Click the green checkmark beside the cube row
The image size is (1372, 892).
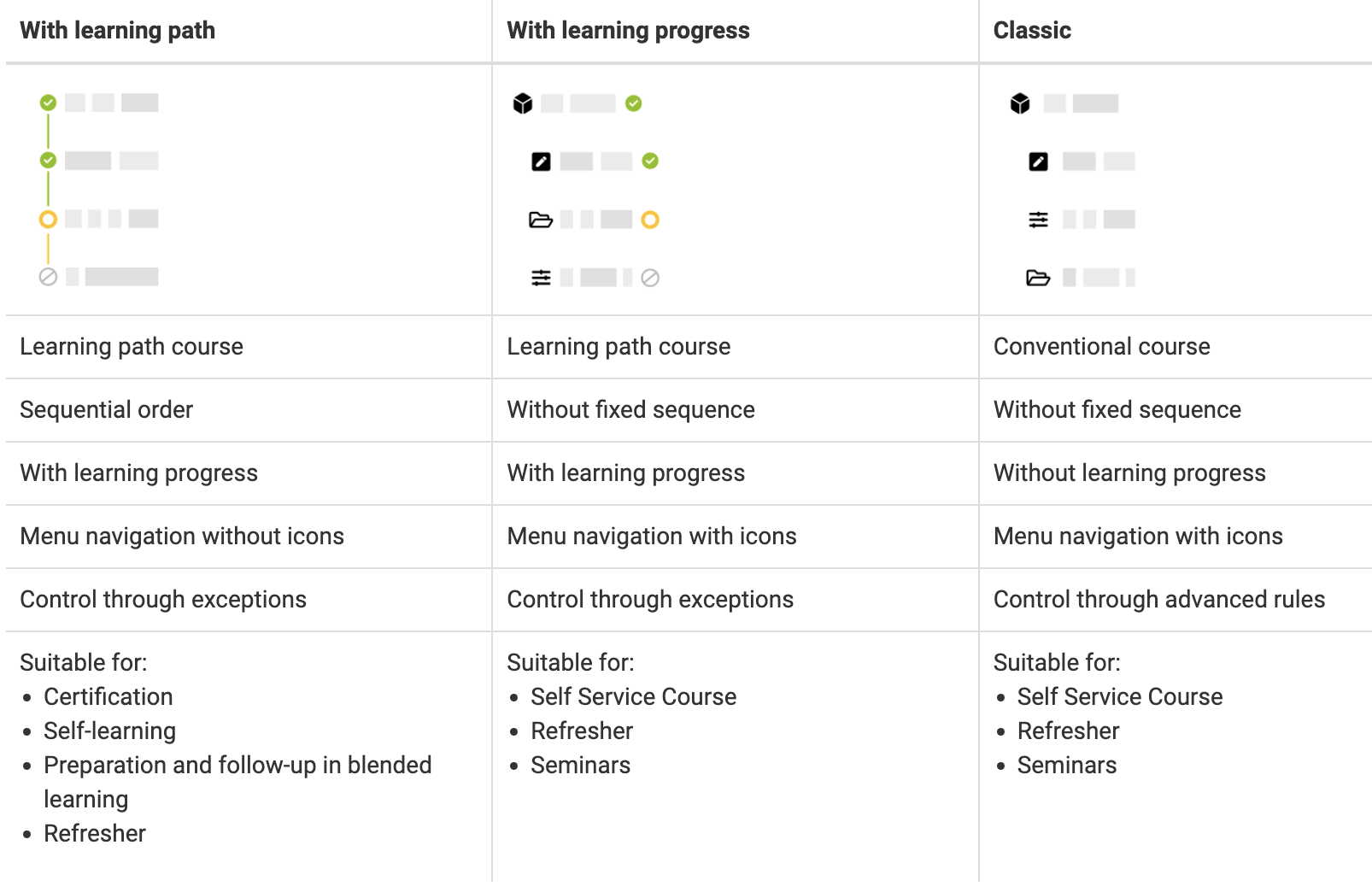633,103
